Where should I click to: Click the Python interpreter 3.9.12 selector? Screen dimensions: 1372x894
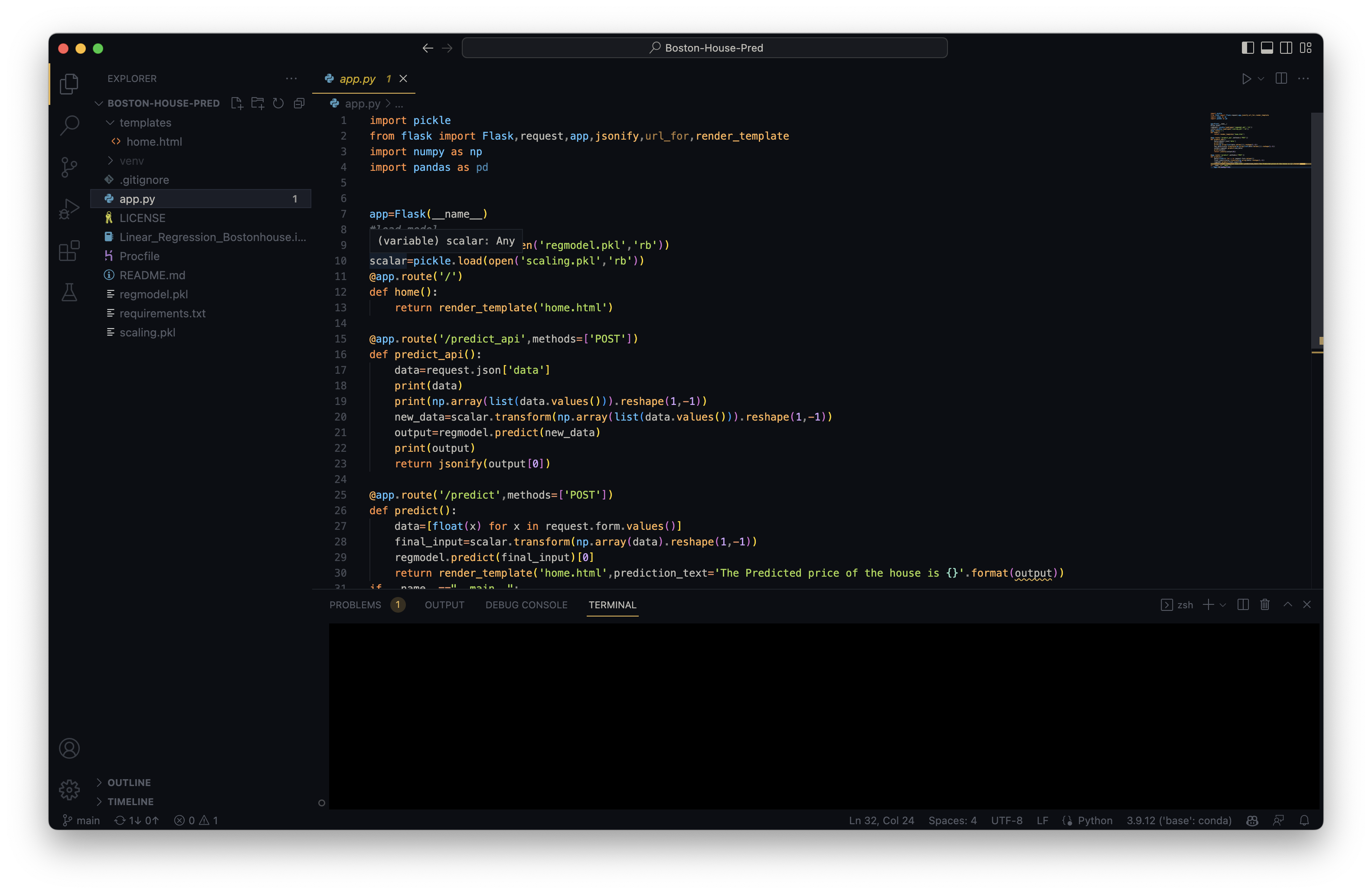[1179, 820]
